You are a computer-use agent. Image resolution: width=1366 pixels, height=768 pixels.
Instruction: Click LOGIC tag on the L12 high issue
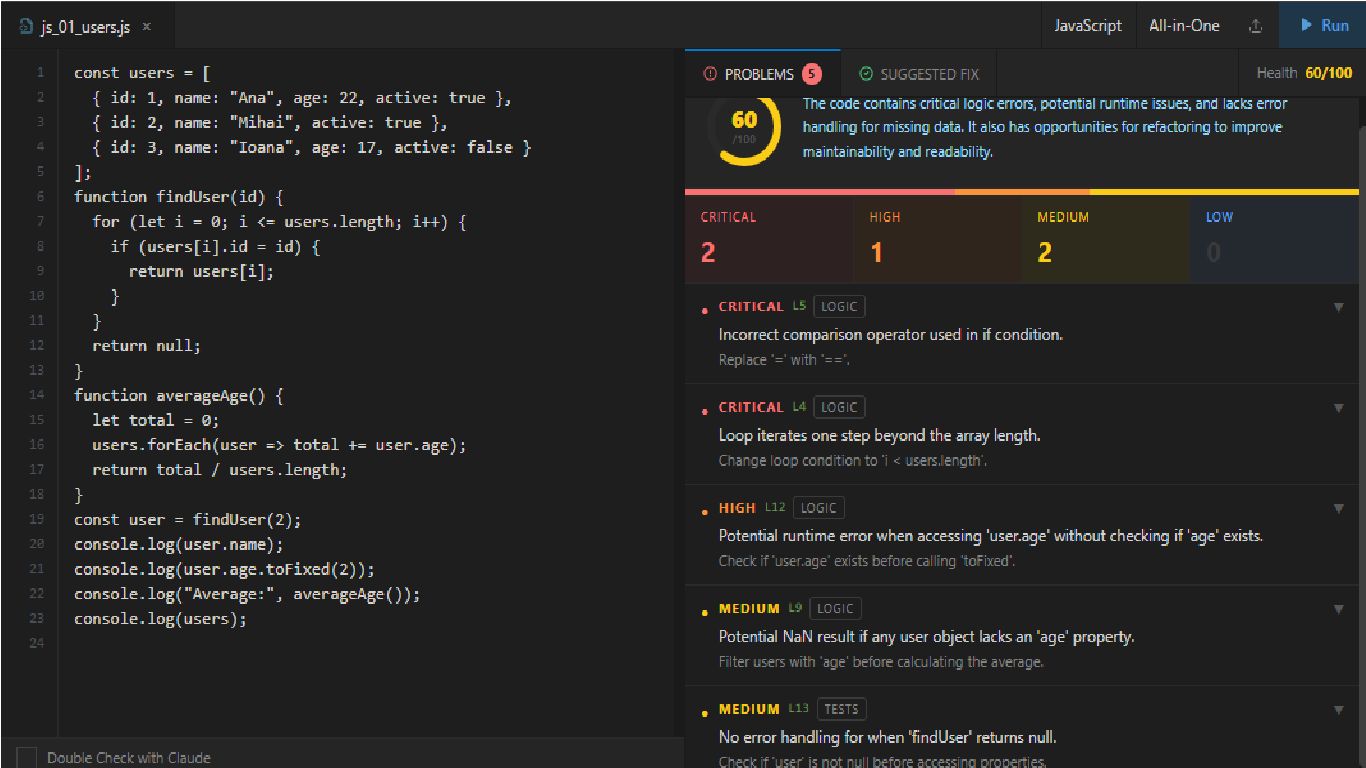pyautogui.click(x=818, y=508)
